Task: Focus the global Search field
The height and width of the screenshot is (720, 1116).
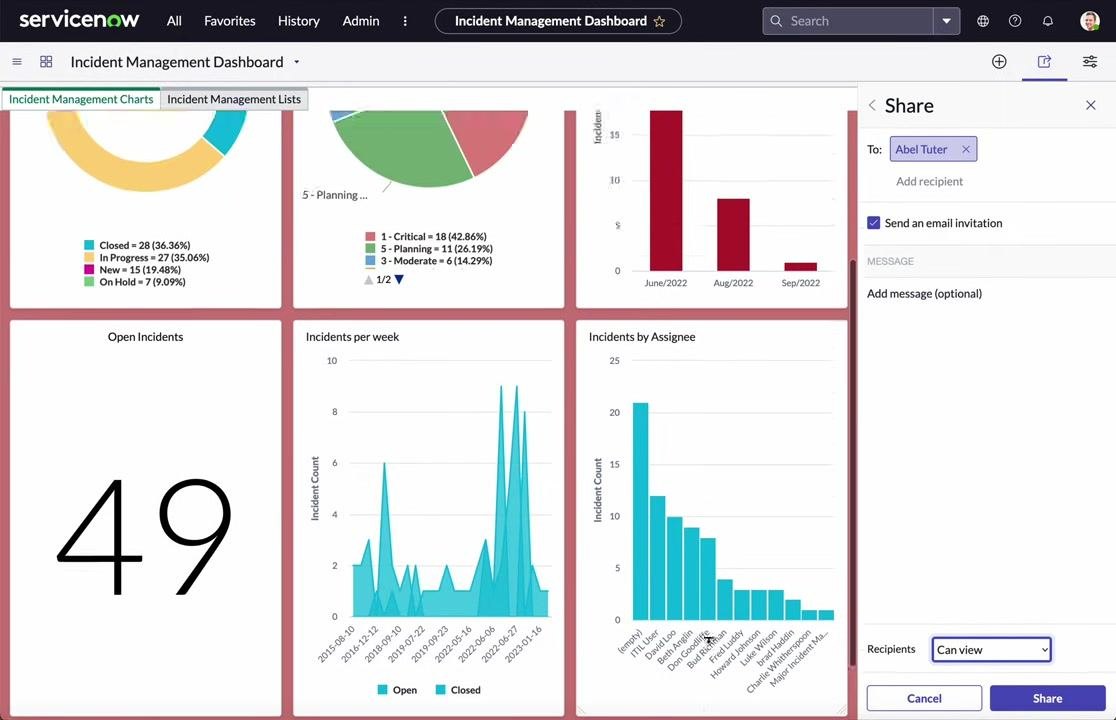Action: tap(848, 21)
